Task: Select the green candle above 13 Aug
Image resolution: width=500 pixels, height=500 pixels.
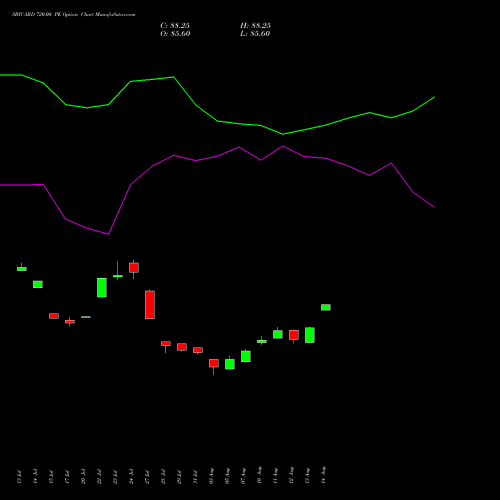Action: (310, 335)
